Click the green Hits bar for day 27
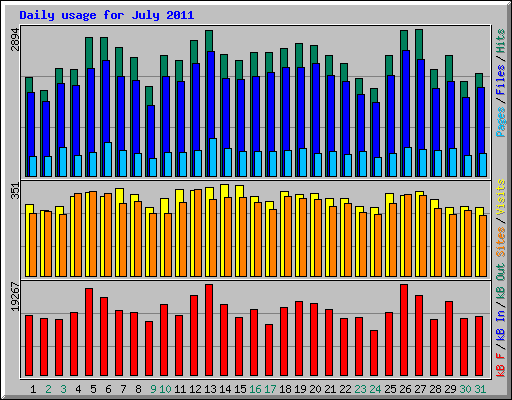 tap(419, 44)
